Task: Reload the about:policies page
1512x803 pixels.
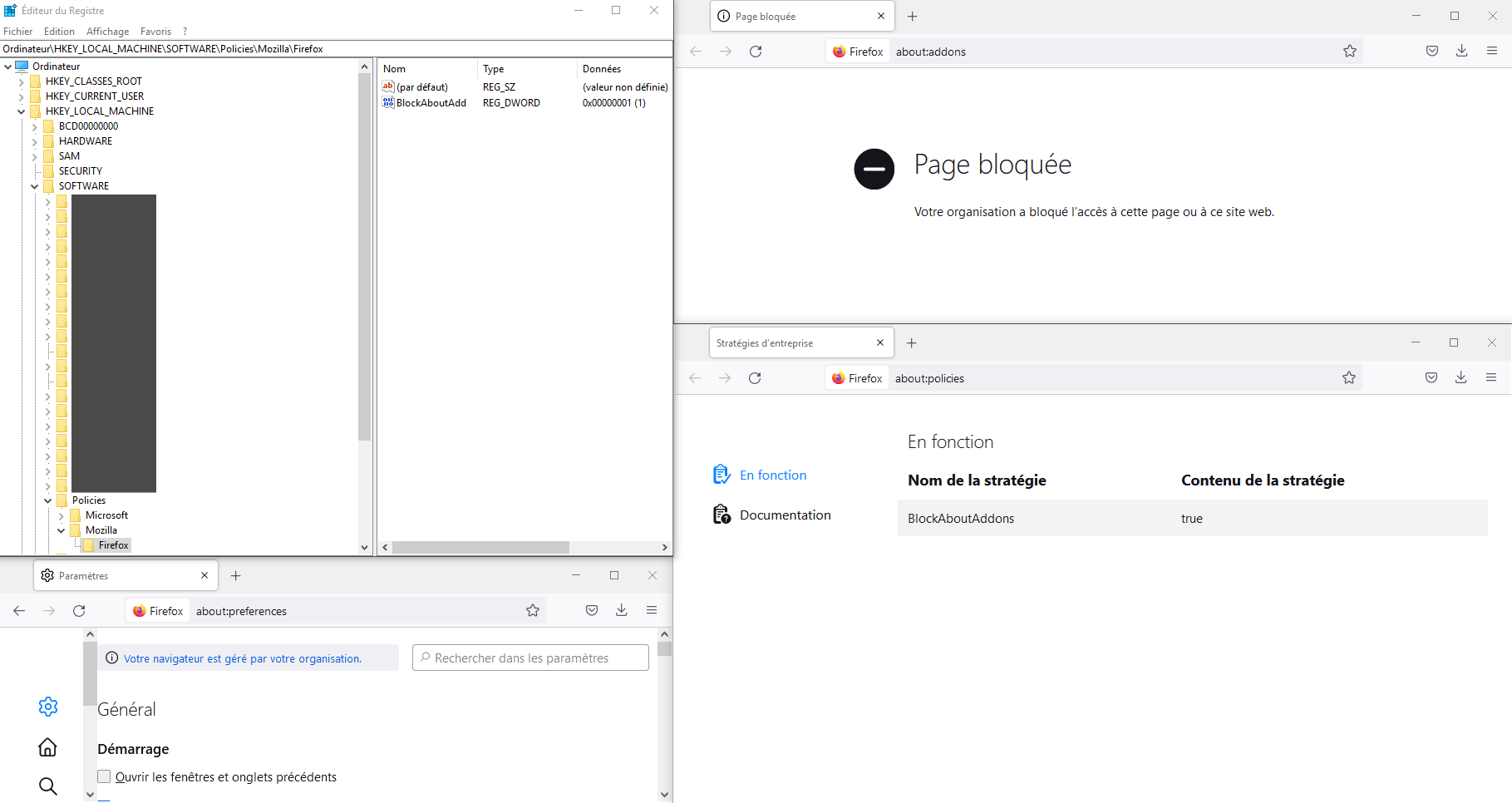Action: click(755, 378)
